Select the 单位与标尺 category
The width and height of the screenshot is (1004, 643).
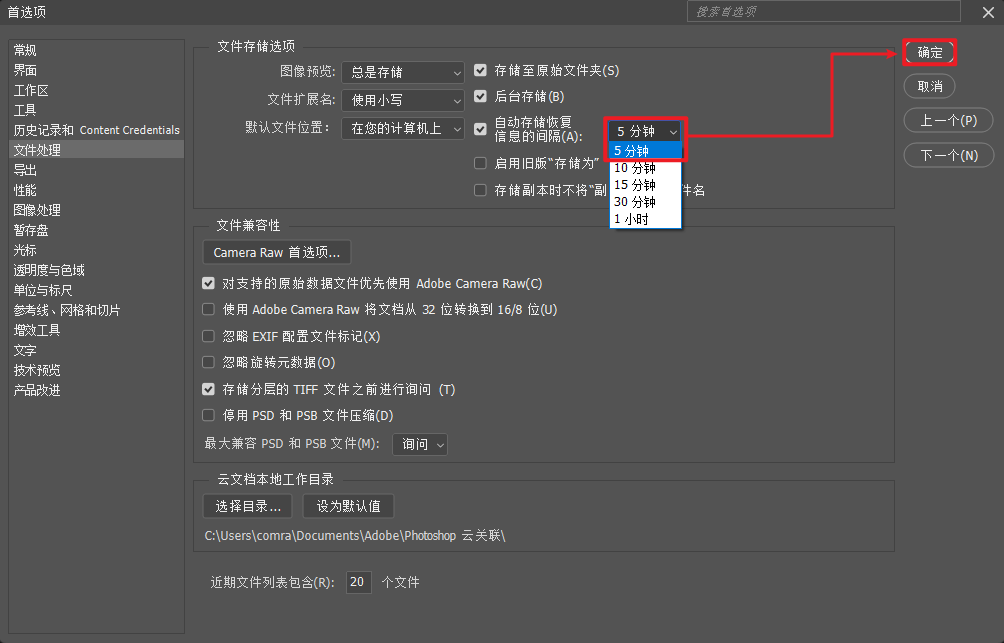43,290
